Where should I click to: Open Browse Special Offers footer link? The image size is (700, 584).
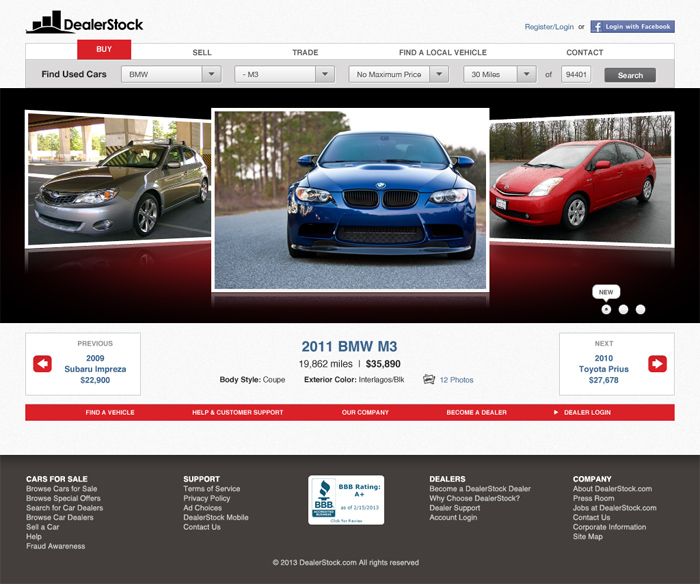[63, 498]
